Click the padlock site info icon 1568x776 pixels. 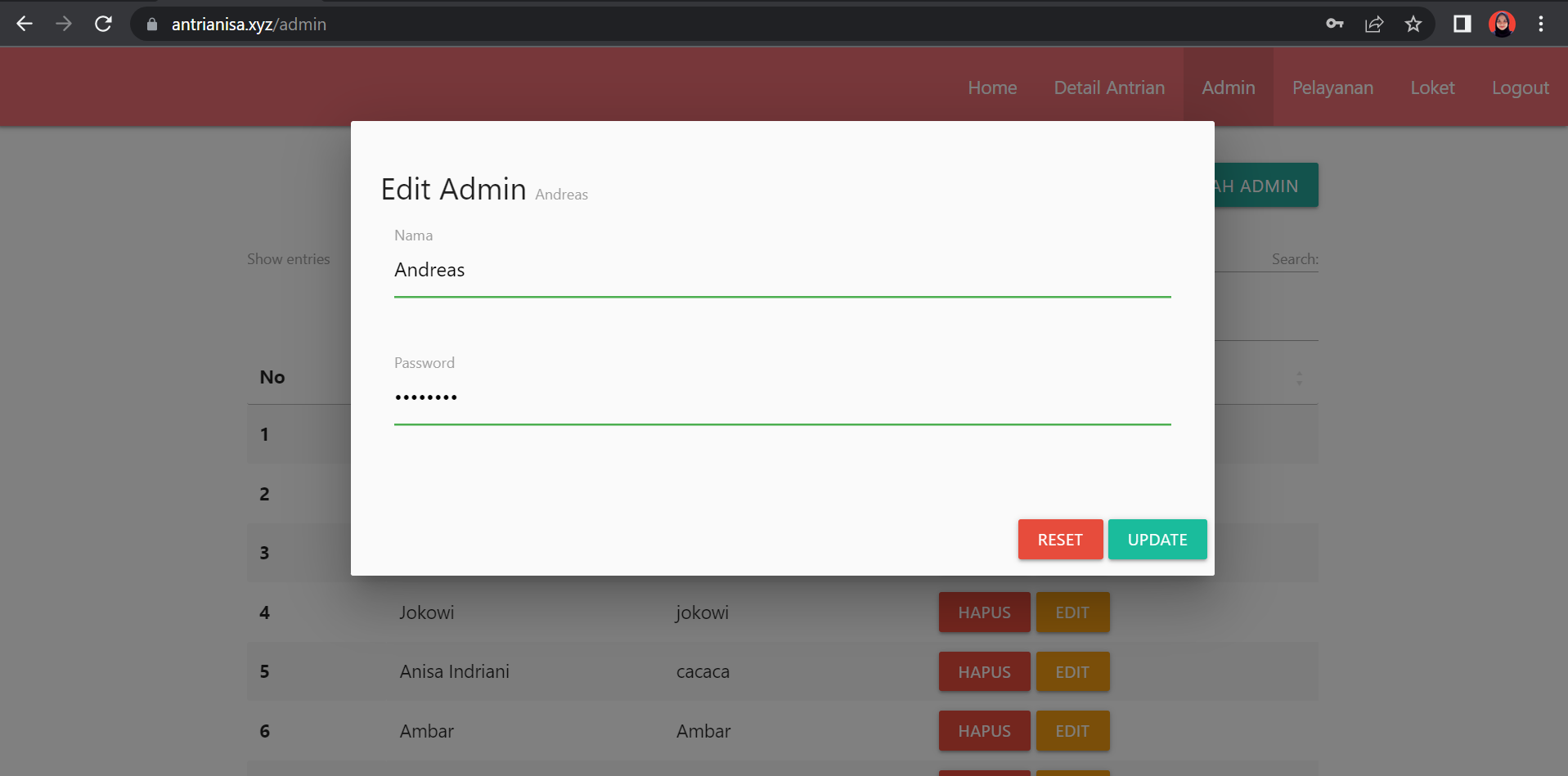click(x=151, y=25)
